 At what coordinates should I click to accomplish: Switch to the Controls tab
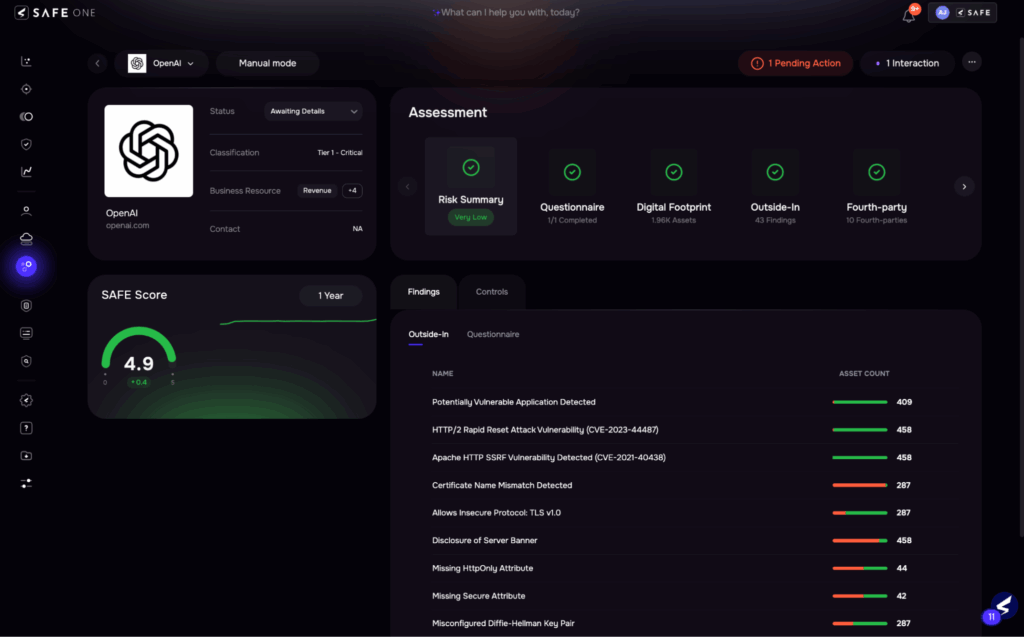492,291
